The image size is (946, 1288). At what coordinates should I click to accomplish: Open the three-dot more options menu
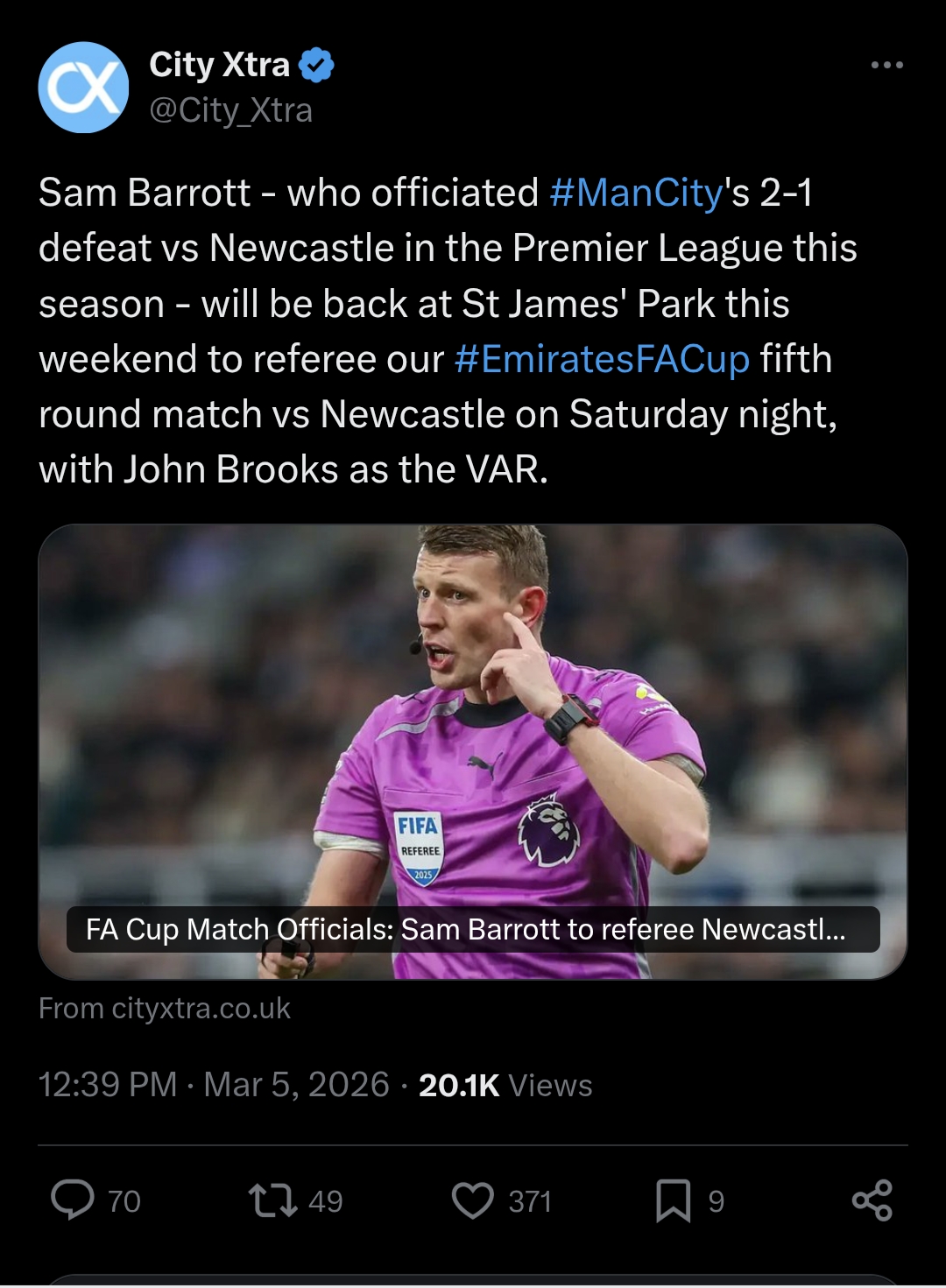coord(886,66)
